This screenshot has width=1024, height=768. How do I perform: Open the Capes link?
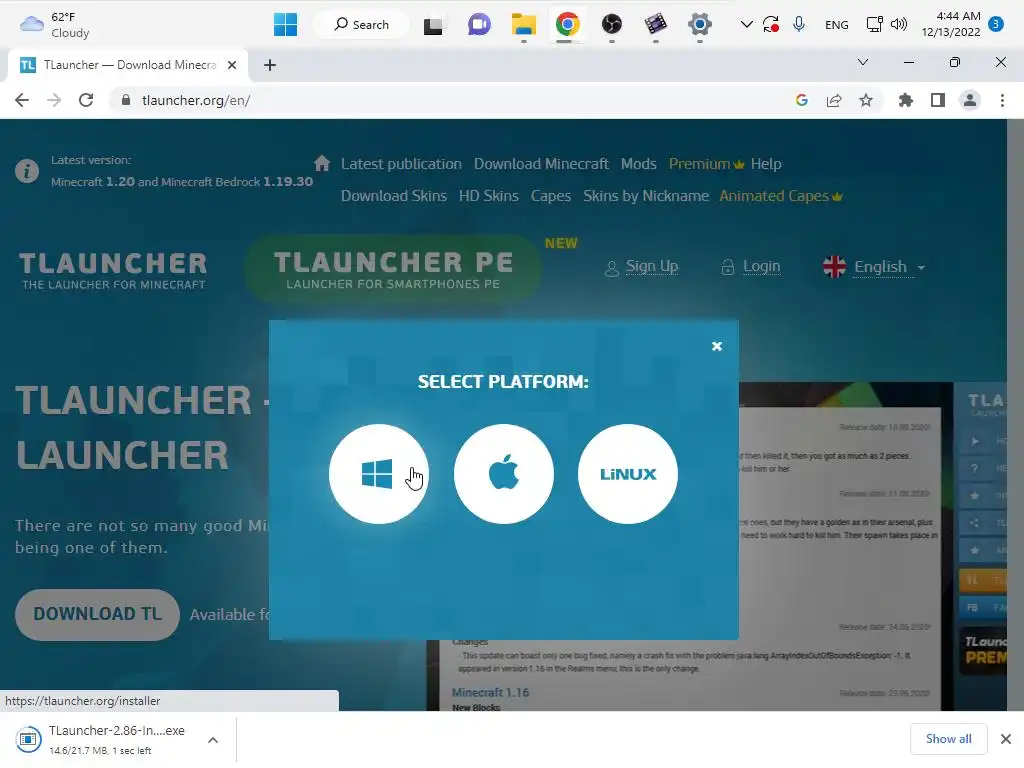pyautogui.click(x=551, y=196)
